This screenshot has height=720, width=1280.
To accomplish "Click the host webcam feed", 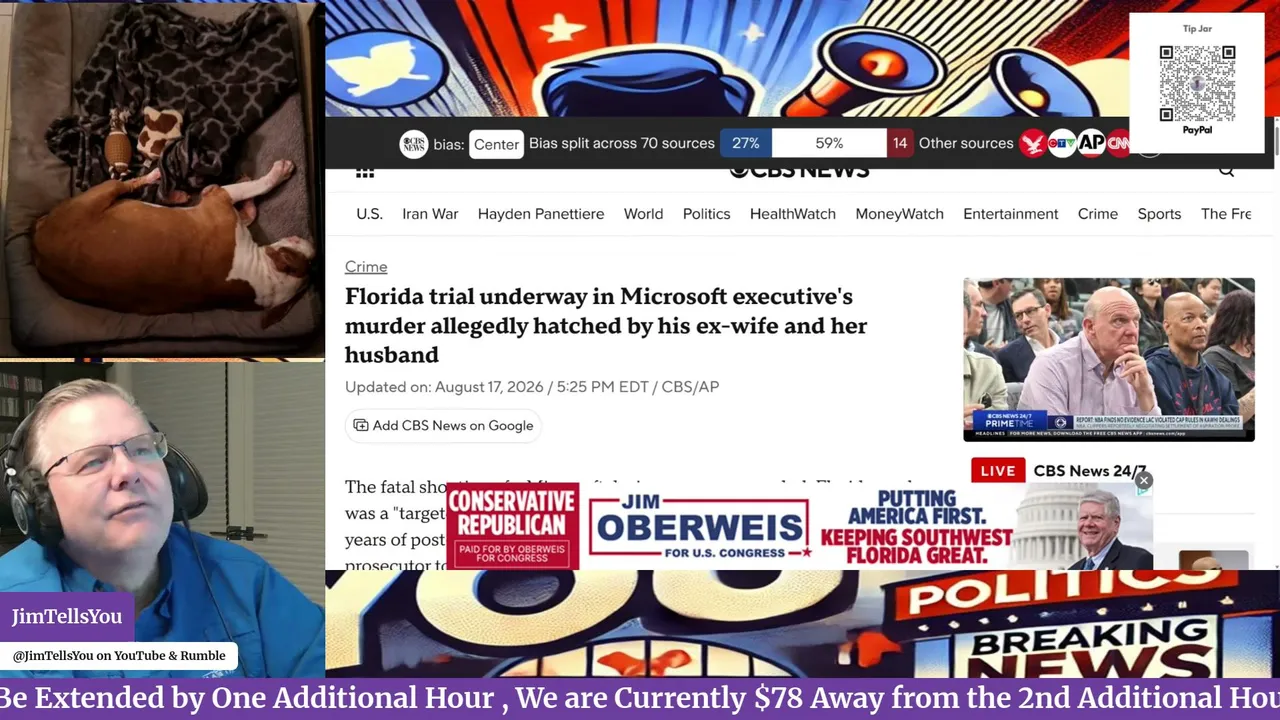I will [x=162, y=518].
